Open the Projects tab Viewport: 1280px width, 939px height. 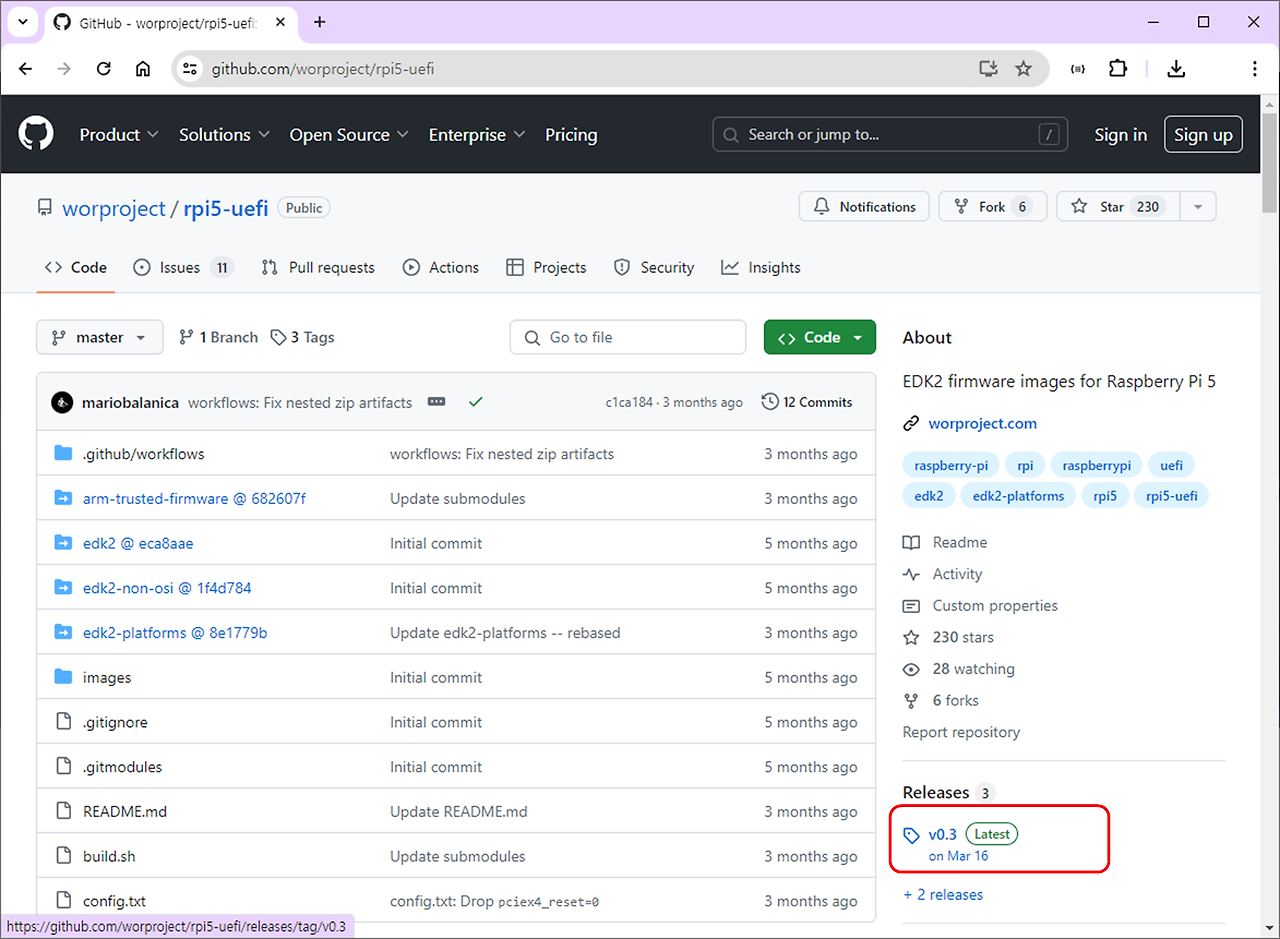[546, 267]
